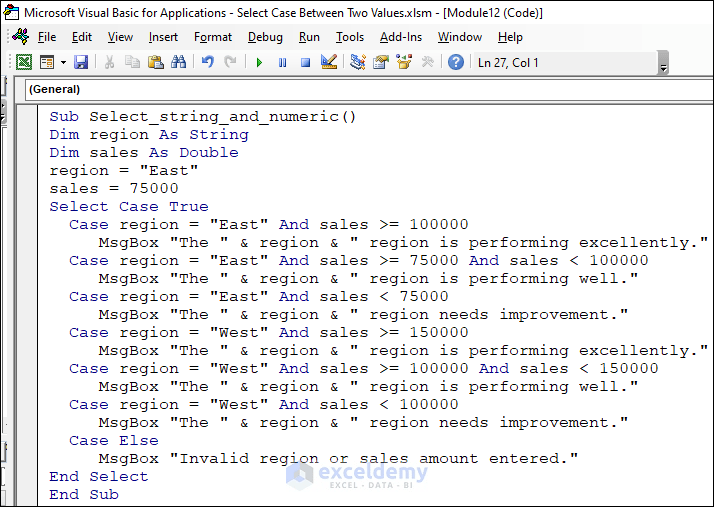
Task: Click the Toolbox hammer-and-wrench icon
Action: coord(428,61)
